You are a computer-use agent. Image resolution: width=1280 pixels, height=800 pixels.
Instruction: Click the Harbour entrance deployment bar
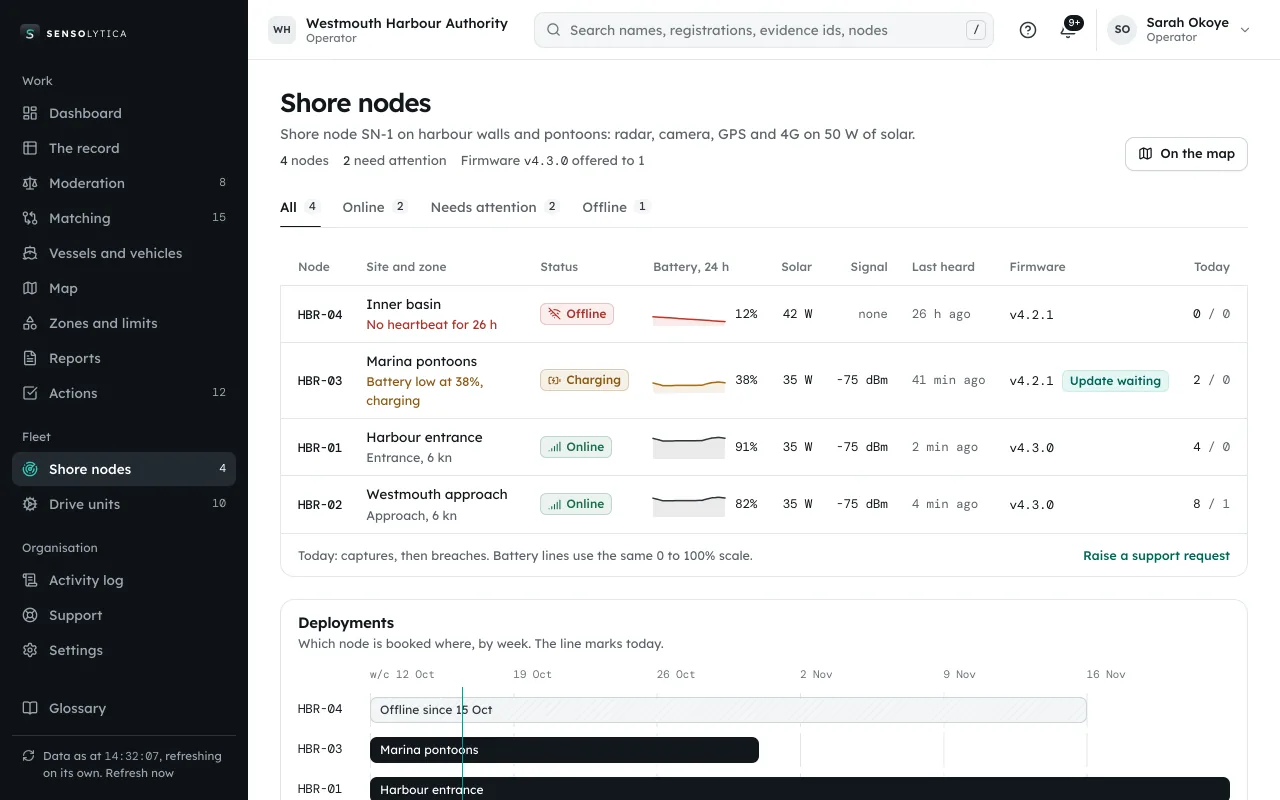(800, 789)
